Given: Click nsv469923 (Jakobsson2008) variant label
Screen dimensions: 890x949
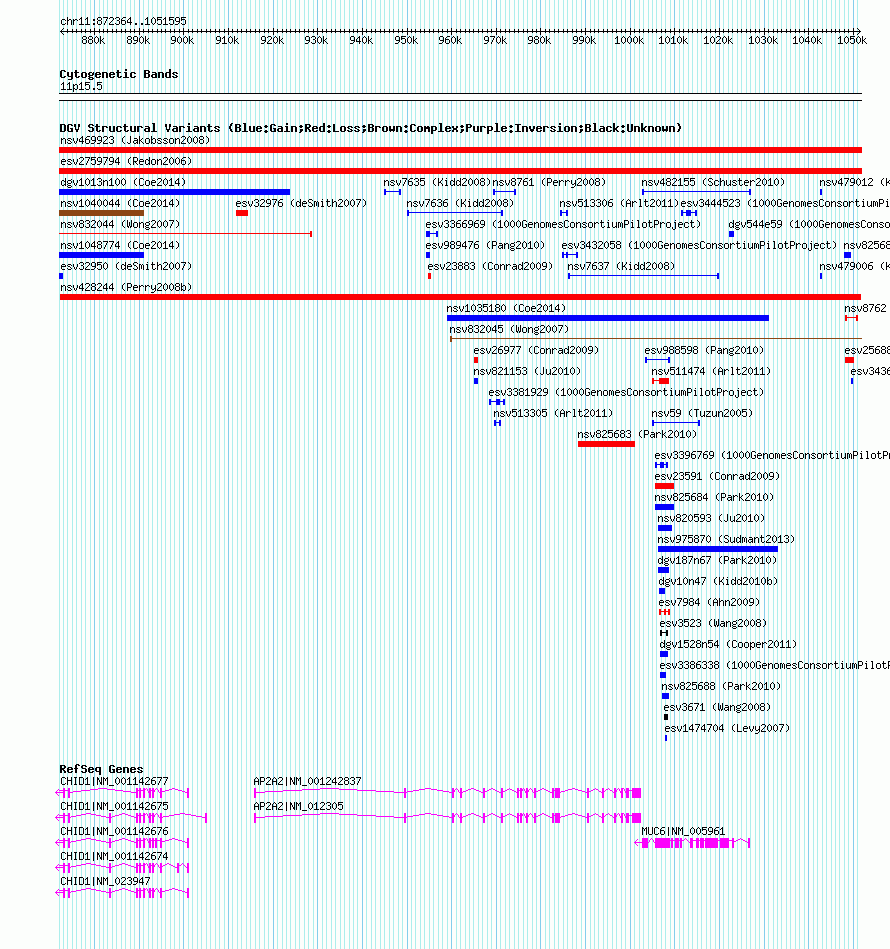Looking at the screenshot, I should [x=135, y=140].
